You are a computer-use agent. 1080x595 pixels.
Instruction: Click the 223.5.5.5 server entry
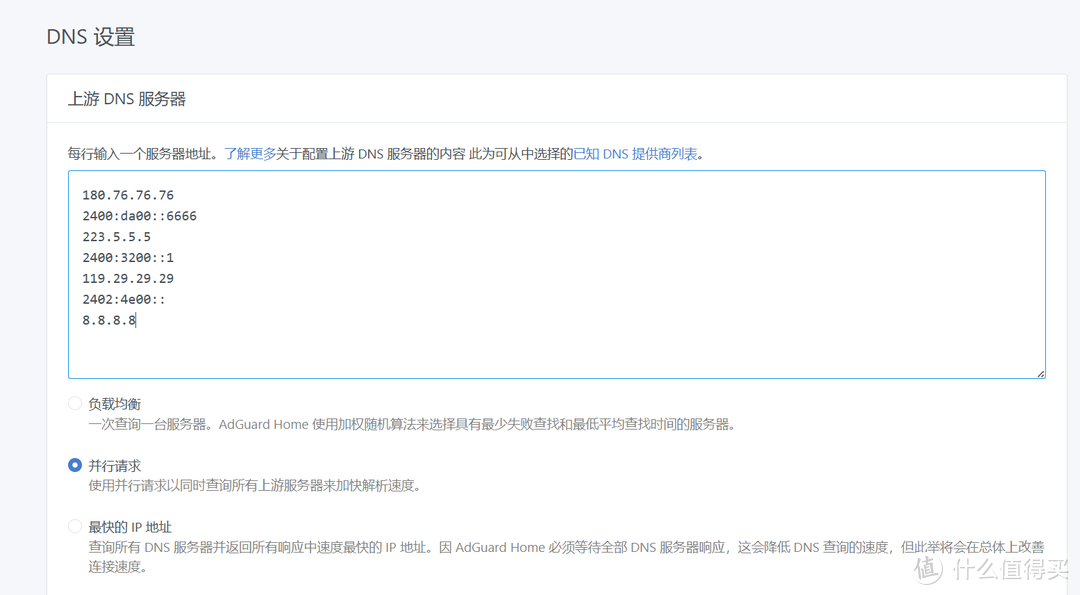(114, 236)
